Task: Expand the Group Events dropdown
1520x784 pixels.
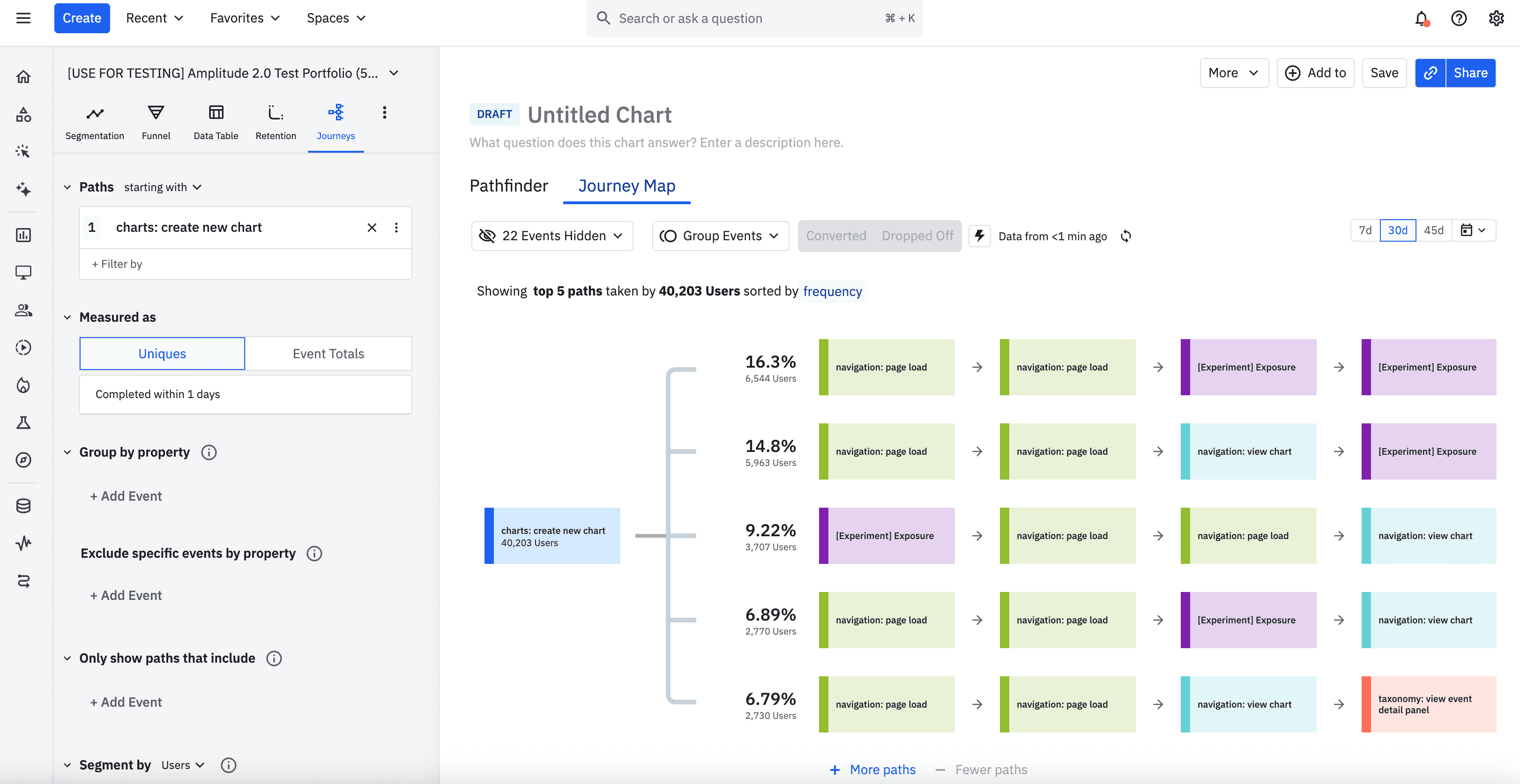Action: point(720,236)
